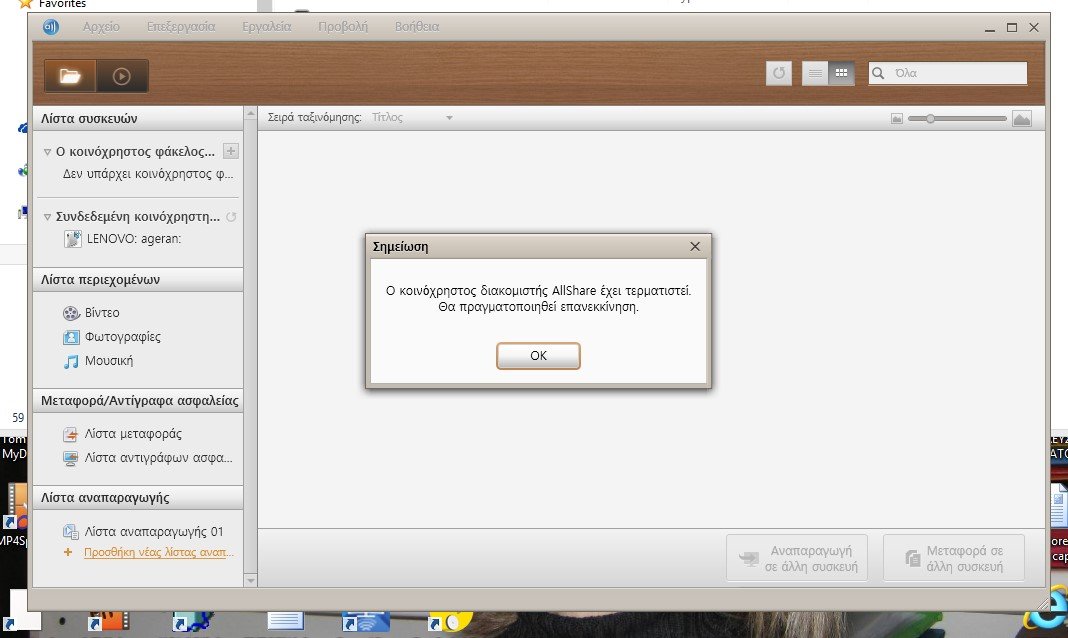Click scroll down arrow of sidebar scrollbar
1068x638 pixels.
pos(251,580)
